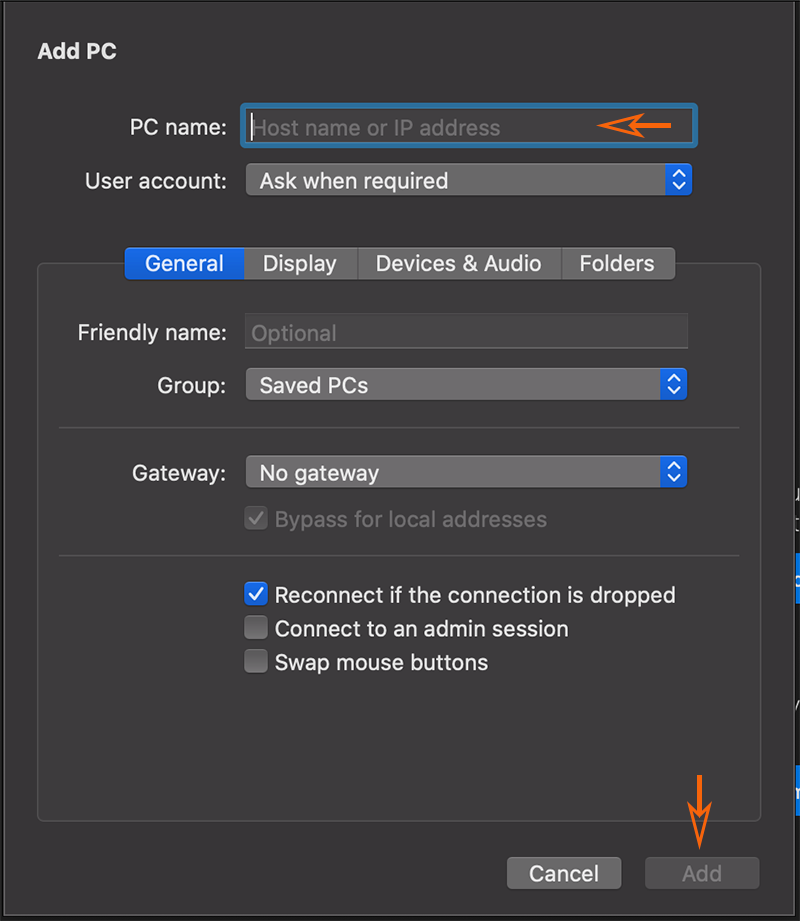Click the "Bypass for local addresses" checkbox

click(x=256, y=519)
